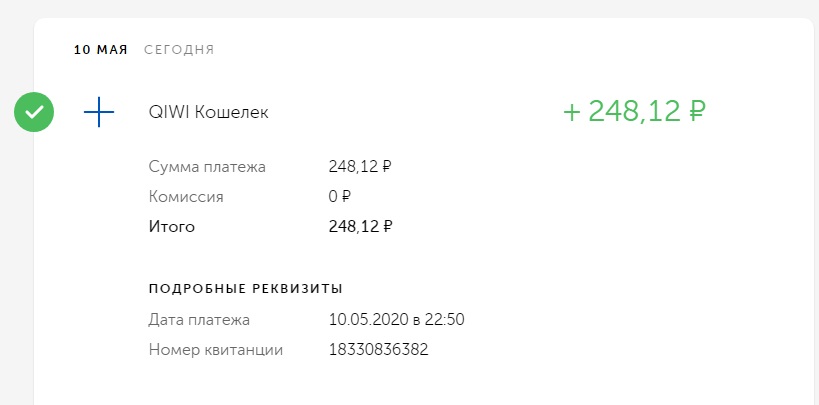Screen dimensions: 819x405
Task: Click the green success checkmark icon
Action: [x=34, y=112]
